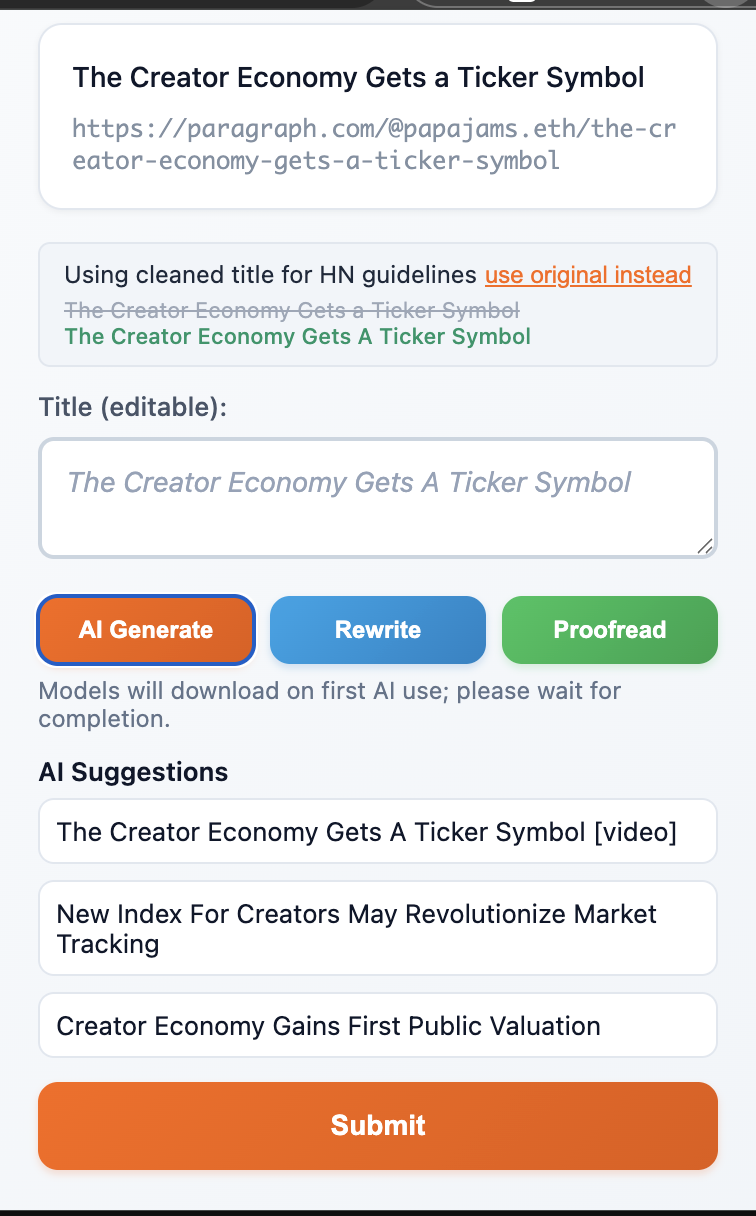The width and height of the screenshot is (756, 1216).
Task: Choose "New Index For Creators" suggestion
Action: pos(378,928)
